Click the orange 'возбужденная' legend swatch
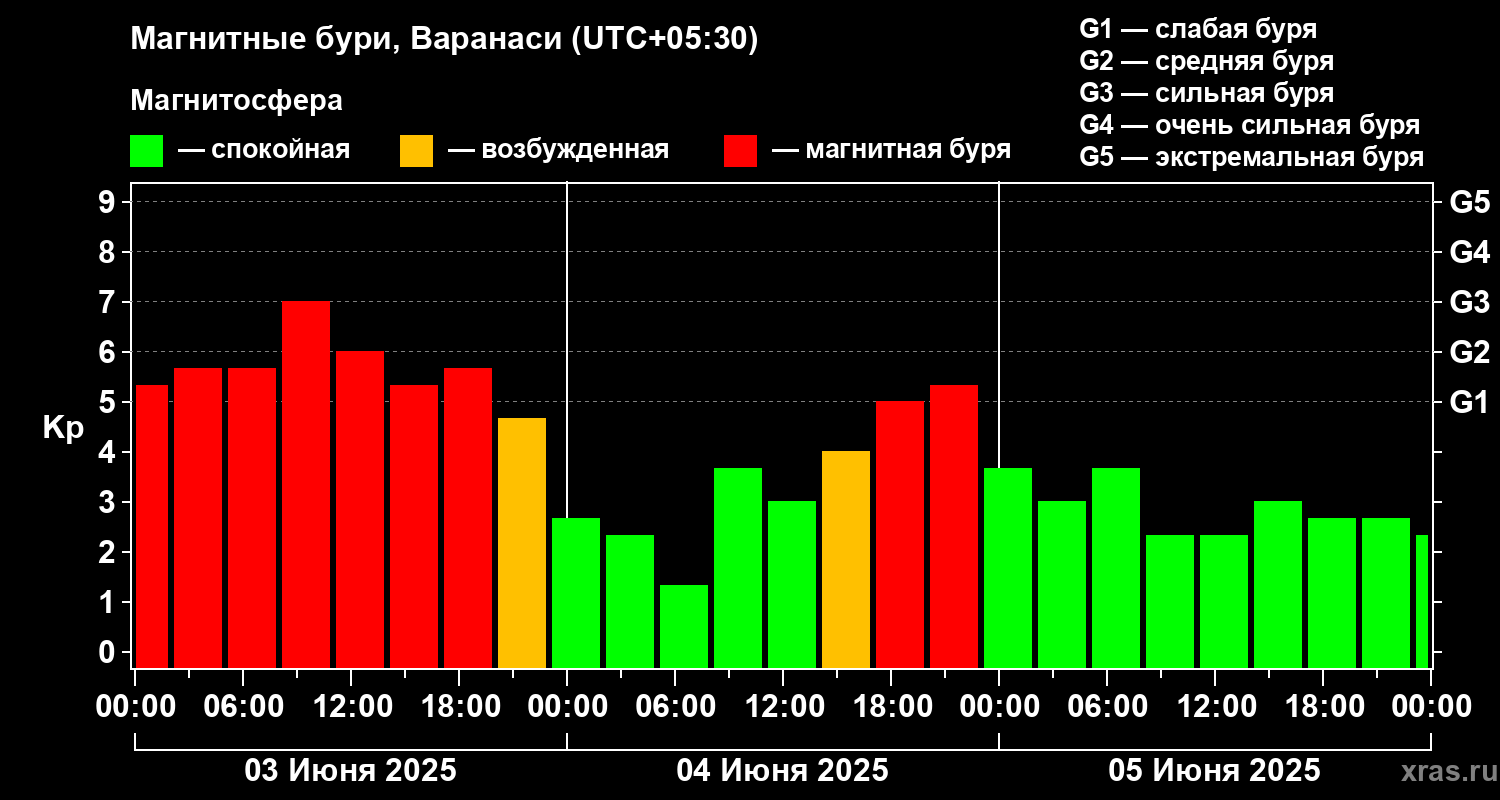 pyautogui.click(x=417, y=151)
